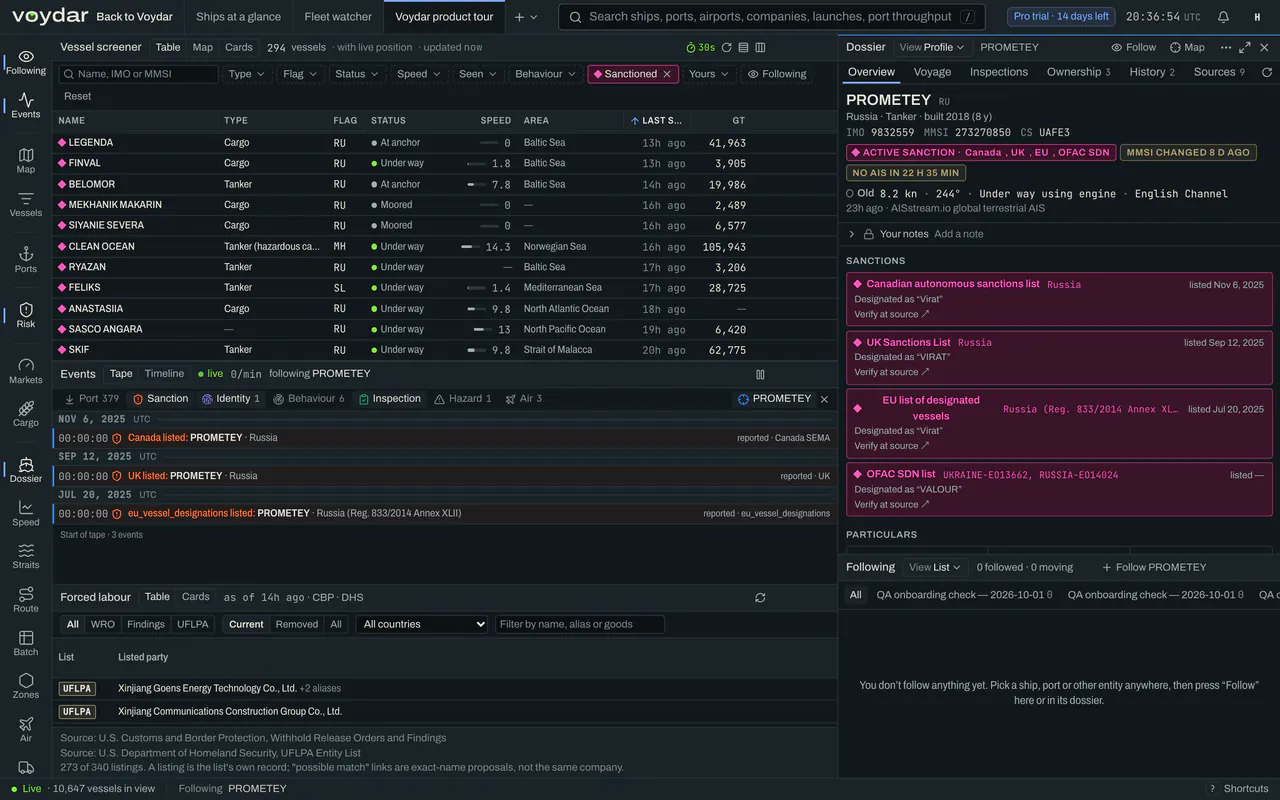This screenshot has width=1280, height=800.
Task: Toggle the Hazard event filter
Action: (x=462, y=398)
